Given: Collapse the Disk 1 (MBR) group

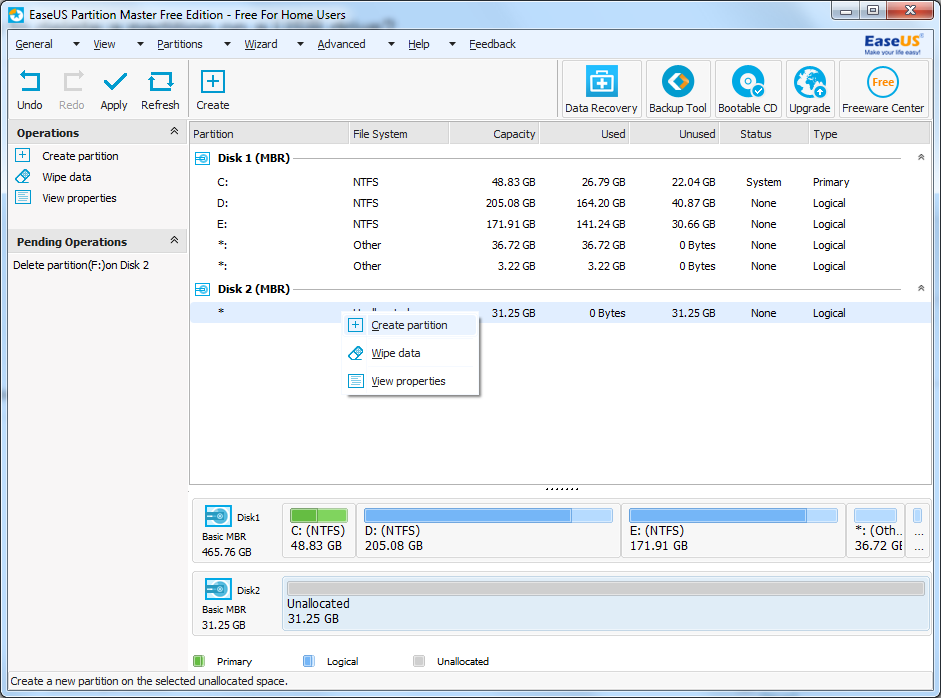Looking at the screenshot, I should [921, 157].
